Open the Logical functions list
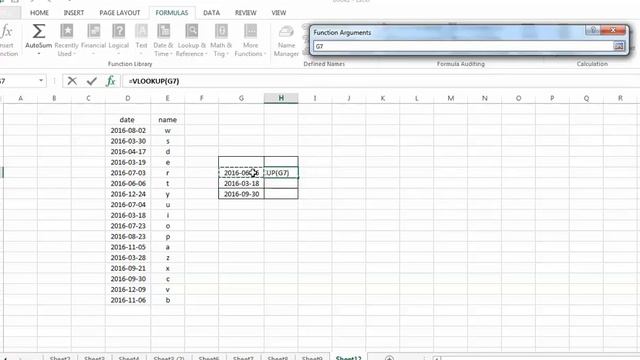640x360 pixels. point(119,40)
